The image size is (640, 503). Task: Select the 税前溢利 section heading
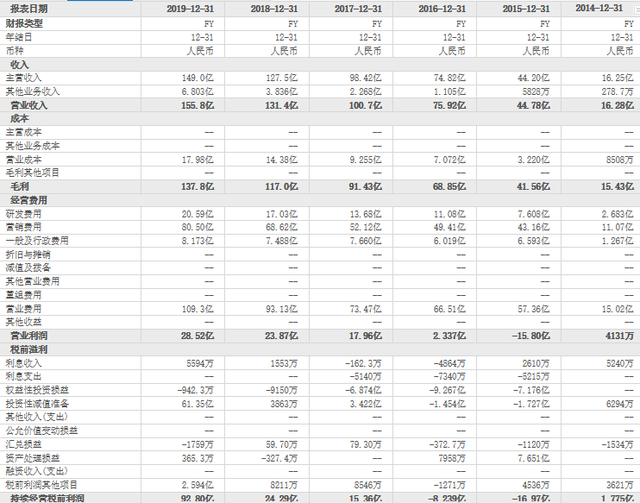pyautogui.click(x=29, y=349)
